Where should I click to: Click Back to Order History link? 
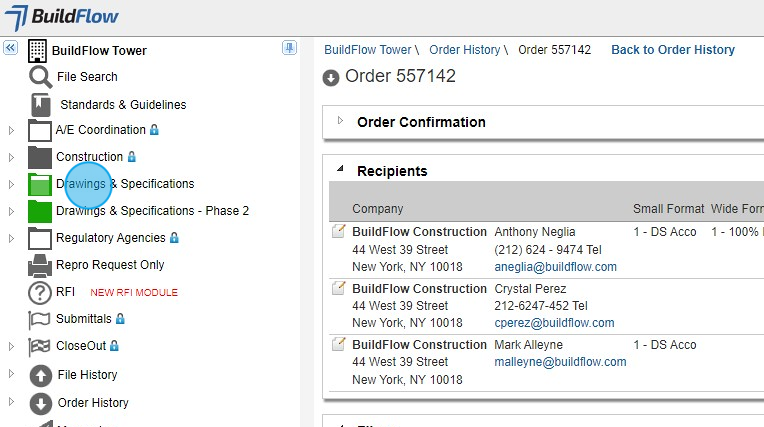[672, 50]
